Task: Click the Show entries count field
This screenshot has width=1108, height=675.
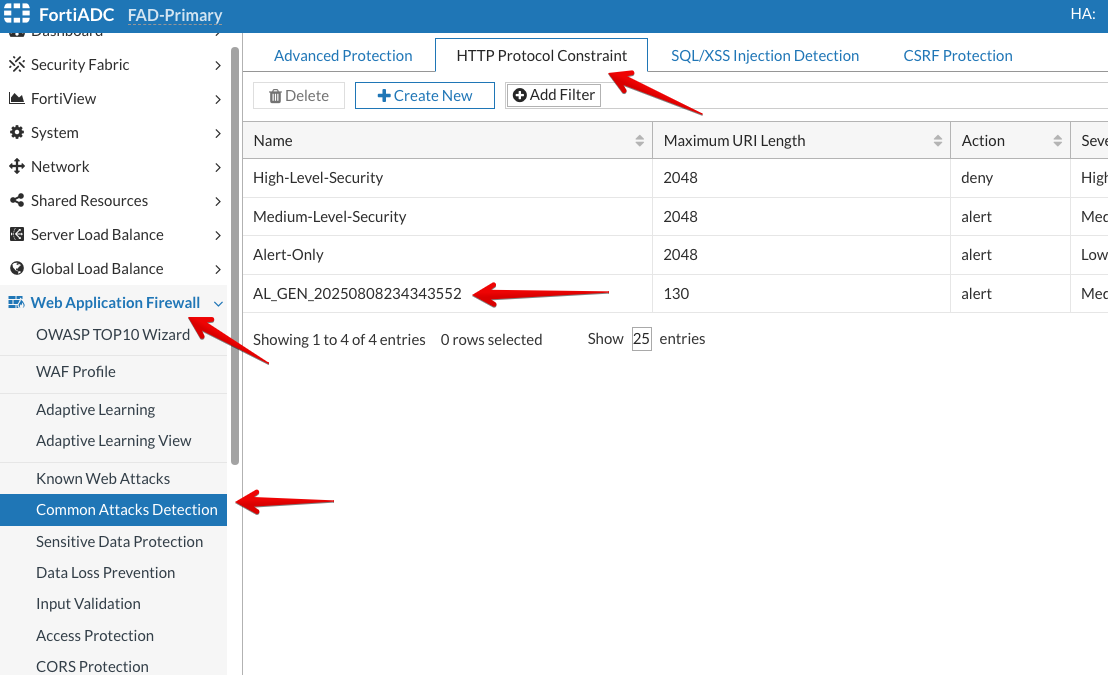Action: (x=641, y=339)
